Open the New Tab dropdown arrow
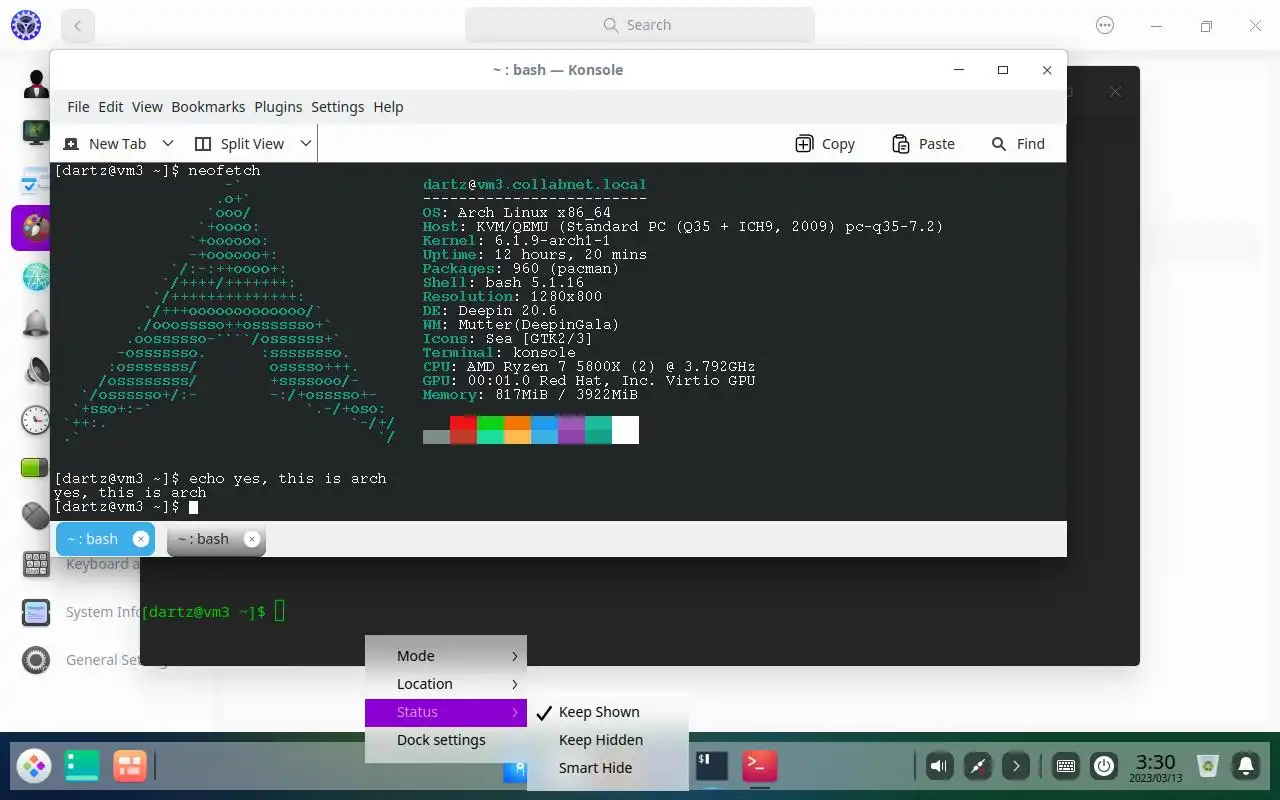The width and height of the screenshot is (1280, 800). pyautogui.click(x=168, y=144)
